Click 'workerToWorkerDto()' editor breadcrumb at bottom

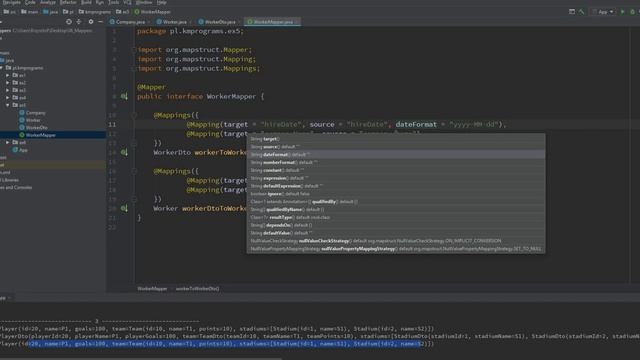point(197,289)
